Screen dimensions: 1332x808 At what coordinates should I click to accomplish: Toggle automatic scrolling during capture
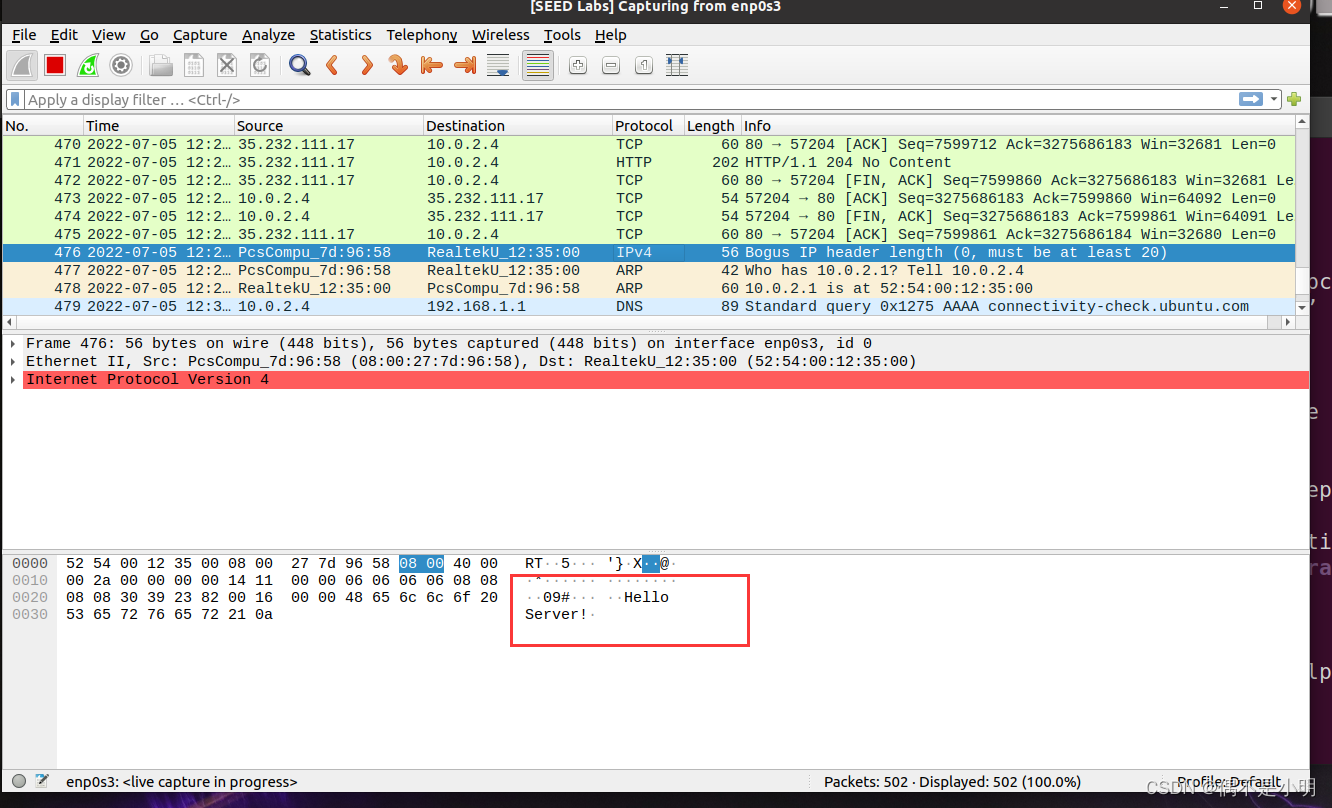(x=498, y=64)
